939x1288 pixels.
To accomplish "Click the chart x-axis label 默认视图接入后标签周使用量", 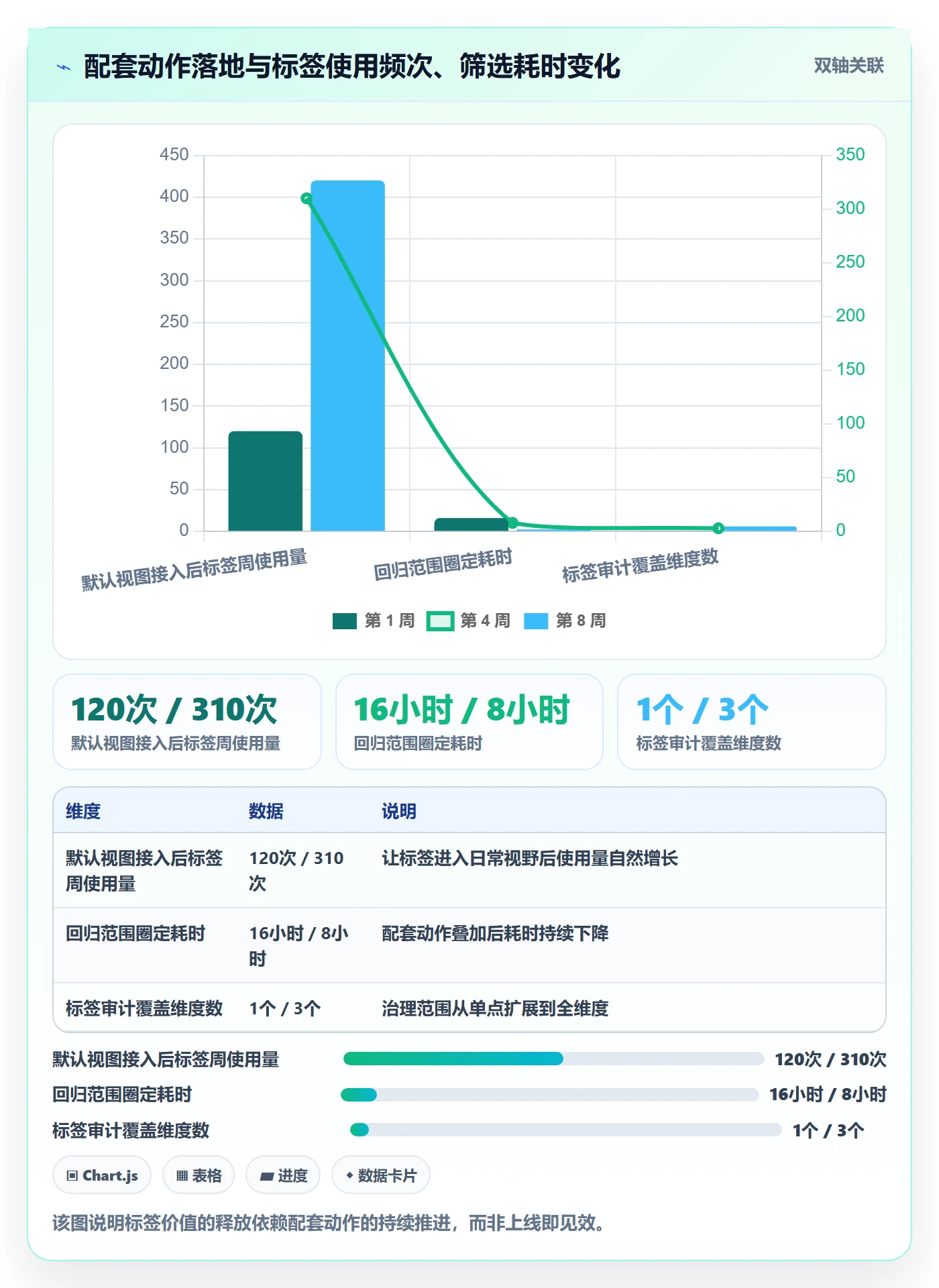I will (x=195, y=570).
